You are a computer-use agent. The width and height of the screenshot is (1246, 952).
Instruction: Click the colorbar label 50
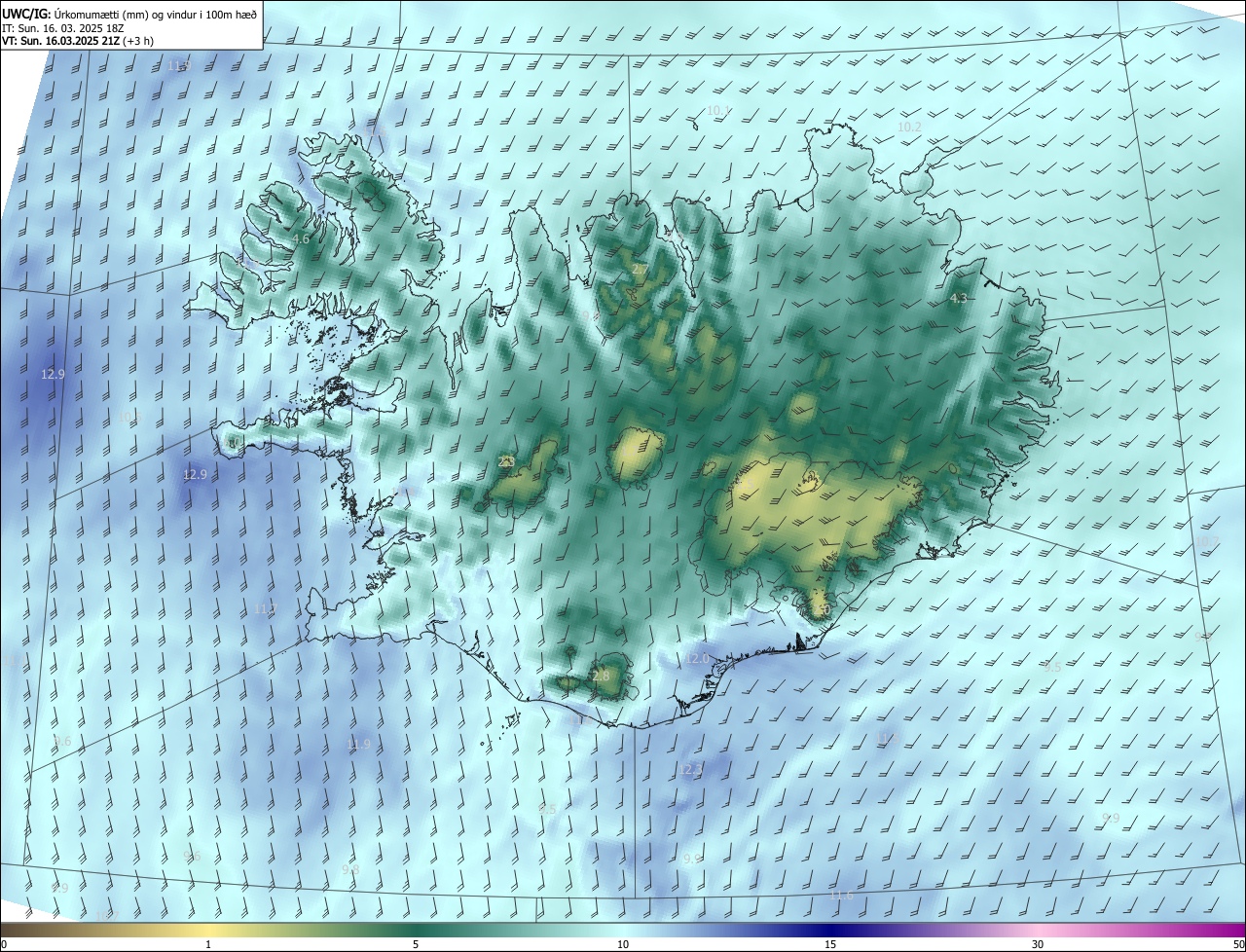coord(1238,945)
